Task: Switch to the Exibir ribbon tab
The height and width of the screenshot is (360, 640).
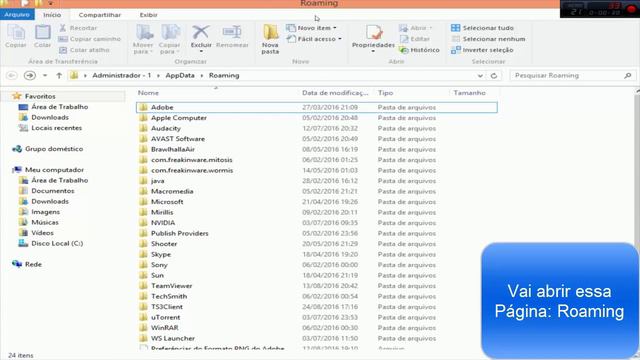Action: [x=148, y=15]
